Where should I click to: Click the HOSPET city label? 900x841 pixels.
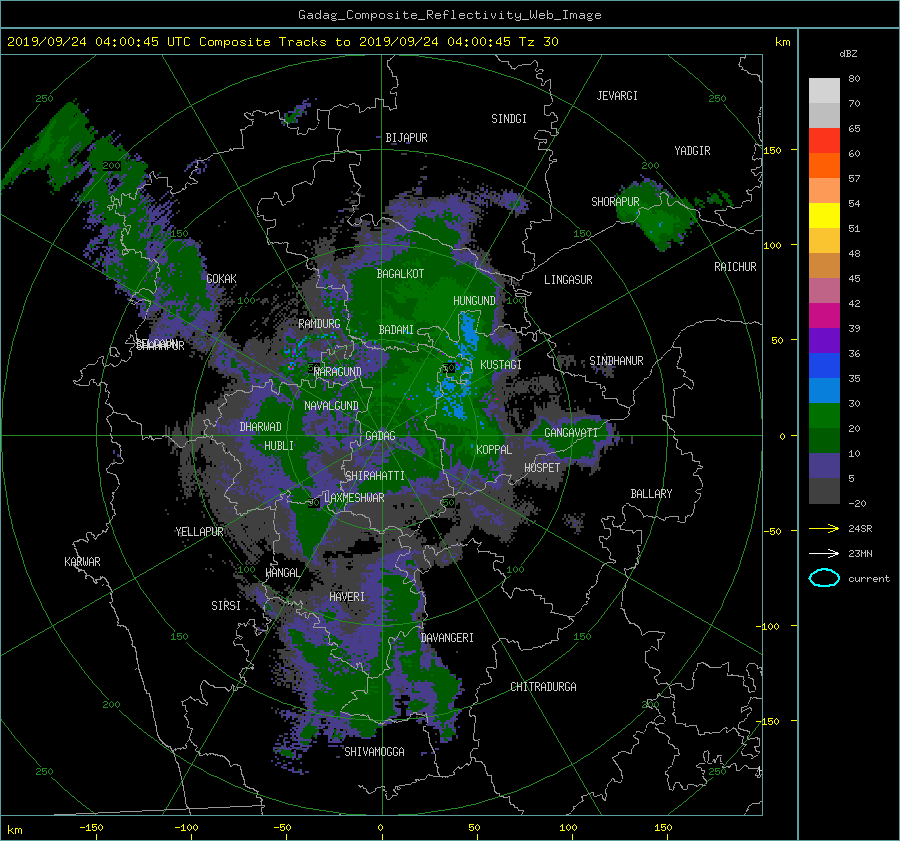[542, 468]
